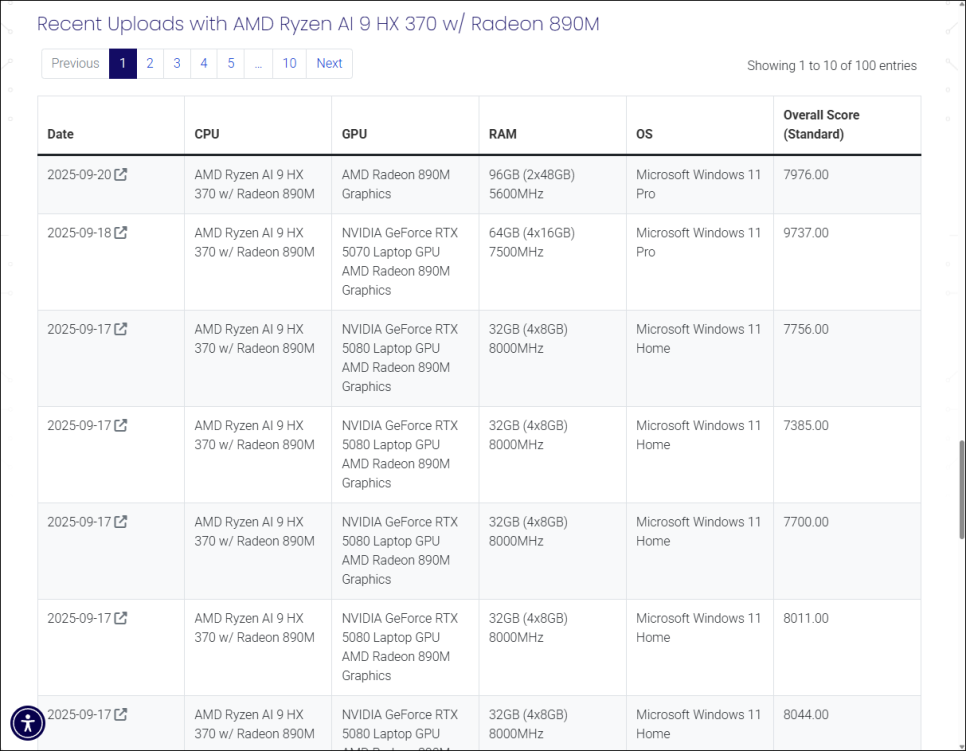Image resolution: width=966 pixels, height=751 pixels.
Task: Click external link icon in 7700.00 score row
Action: pos(121,522)
